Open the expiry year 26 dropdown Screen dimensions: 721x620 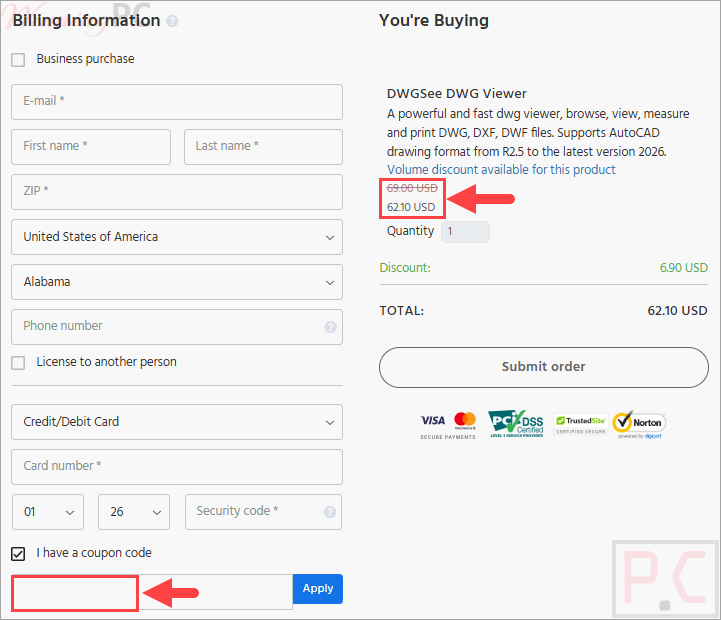pos(134,512)
